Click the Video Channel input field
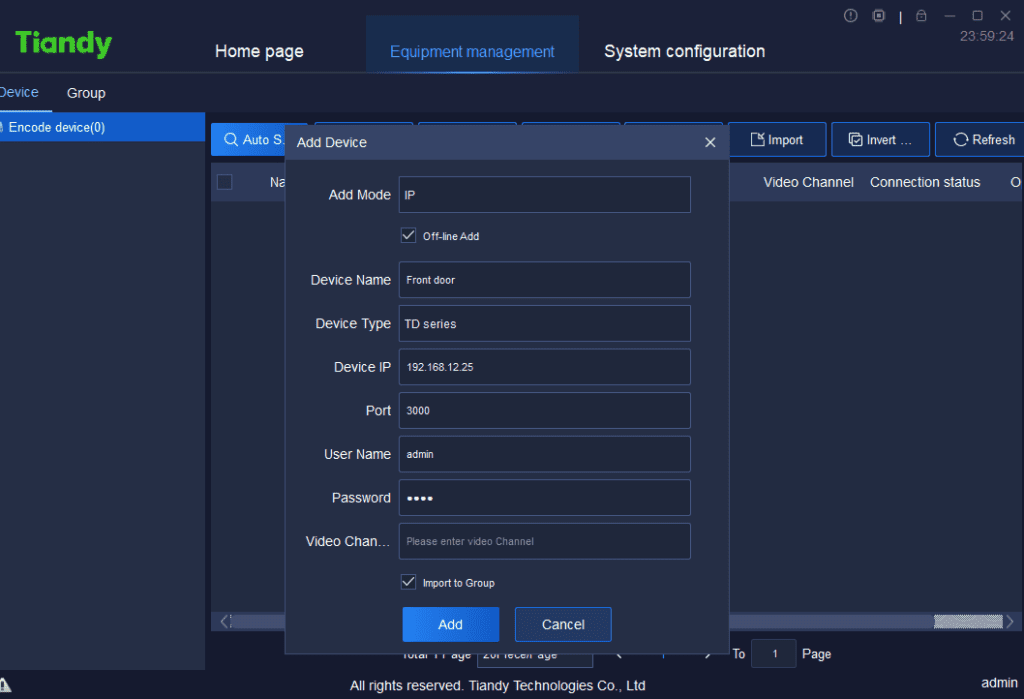Image resolution: width=1024 pixels, height=699 pixels. tap(544, 541)
